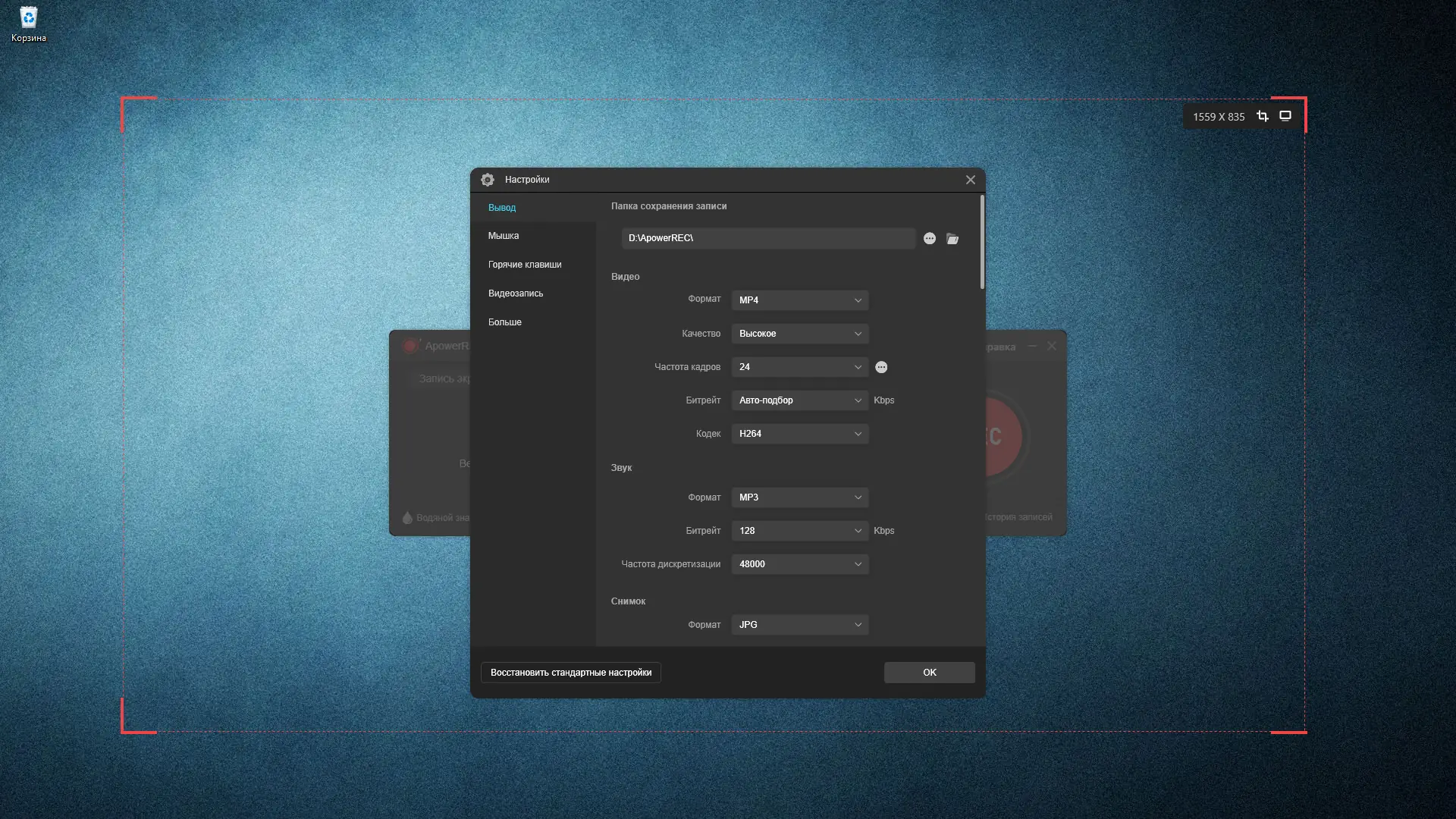Click the info dots next to frame rate

(x=881, y=367)
